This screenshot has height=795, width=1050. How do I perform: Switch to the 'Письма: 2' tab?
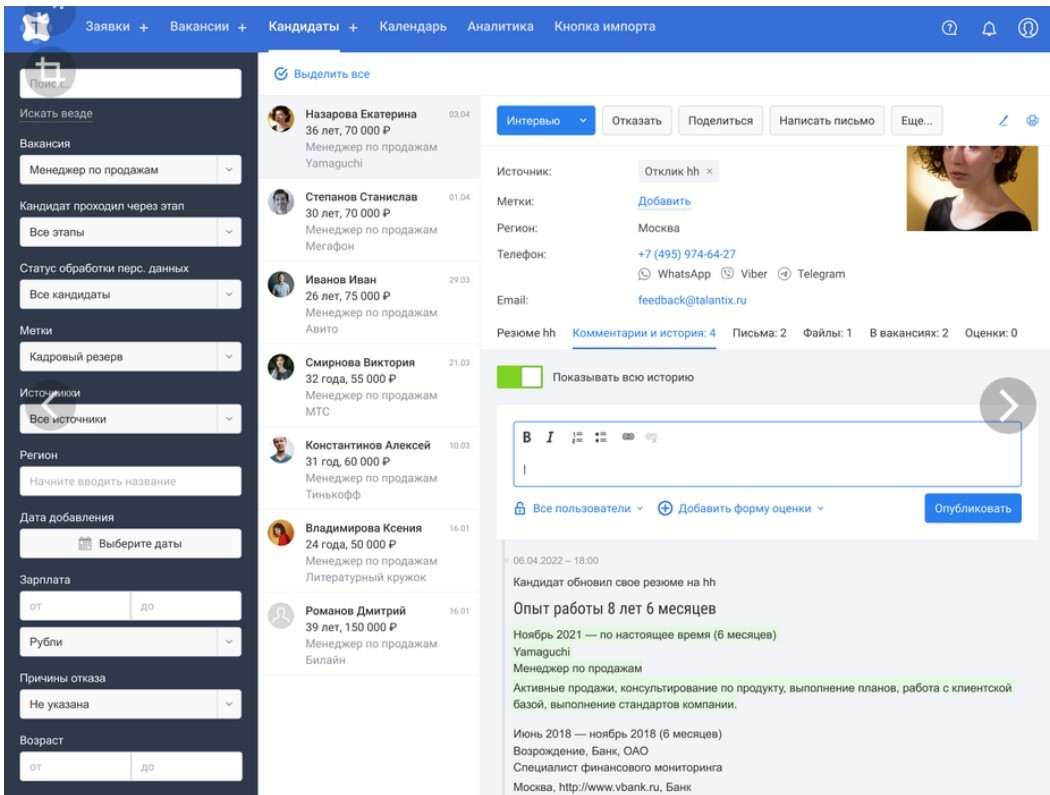(759, 333)
